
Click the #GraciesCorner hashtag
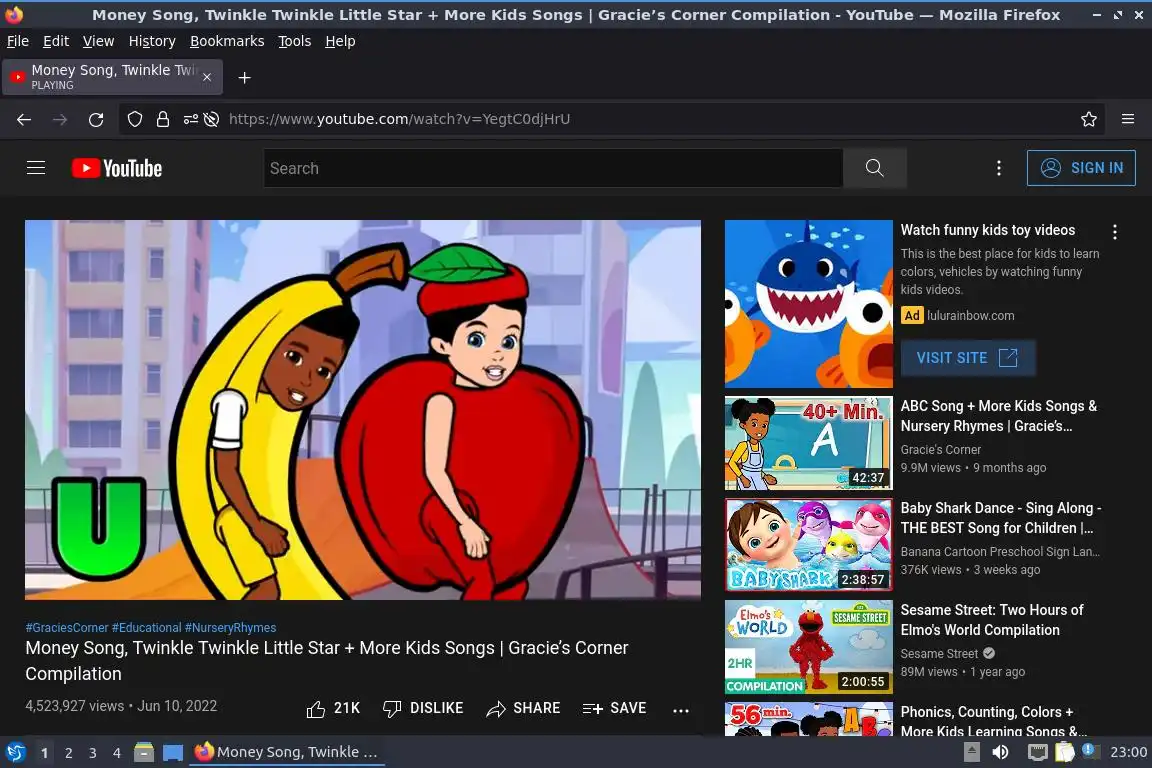click(67, 628)
